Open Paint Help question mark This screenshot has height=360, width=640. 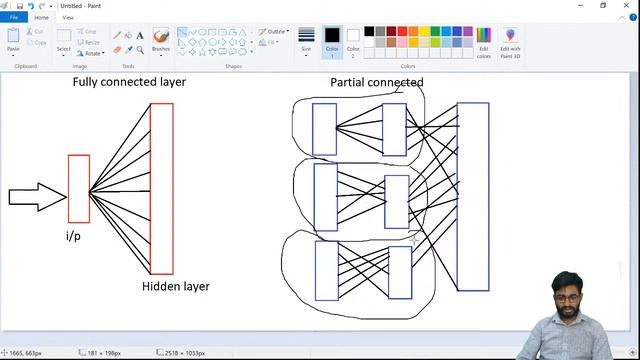[633, 18]
